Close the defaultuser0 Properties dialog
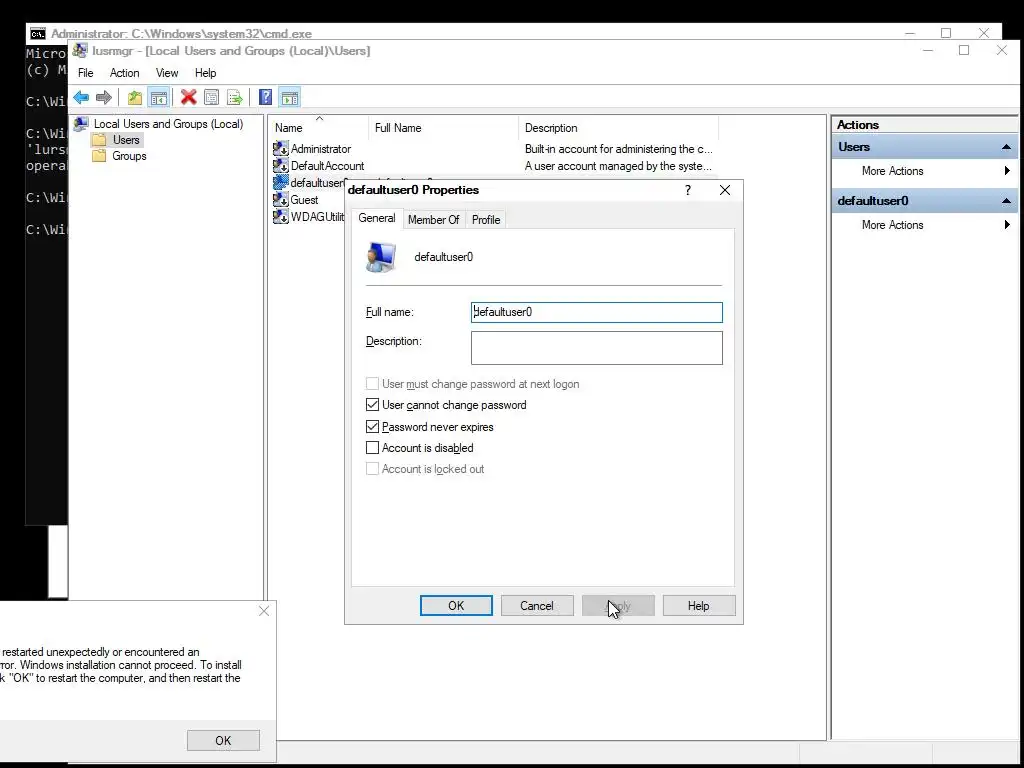 (x=725, y=190)
